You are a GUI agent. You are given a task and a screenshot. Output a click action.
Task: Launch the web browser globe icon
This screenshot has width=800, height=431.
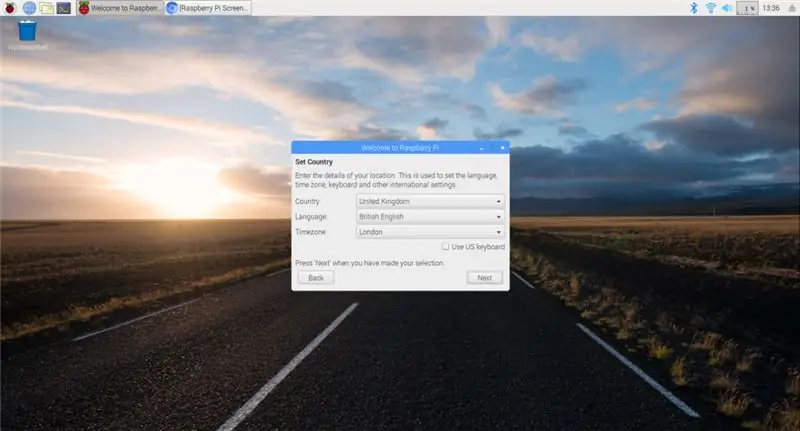(x=30, y=8)
